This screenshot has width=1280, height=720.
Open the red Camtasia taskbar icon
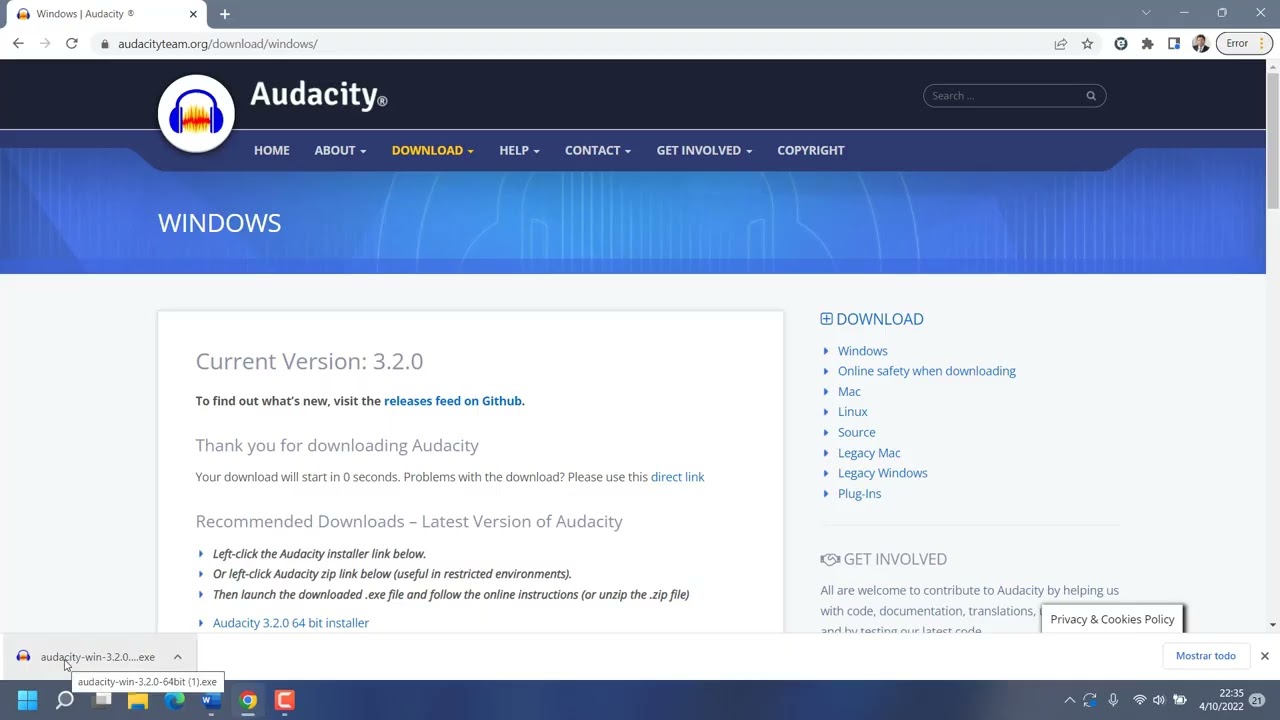(285, 701)
